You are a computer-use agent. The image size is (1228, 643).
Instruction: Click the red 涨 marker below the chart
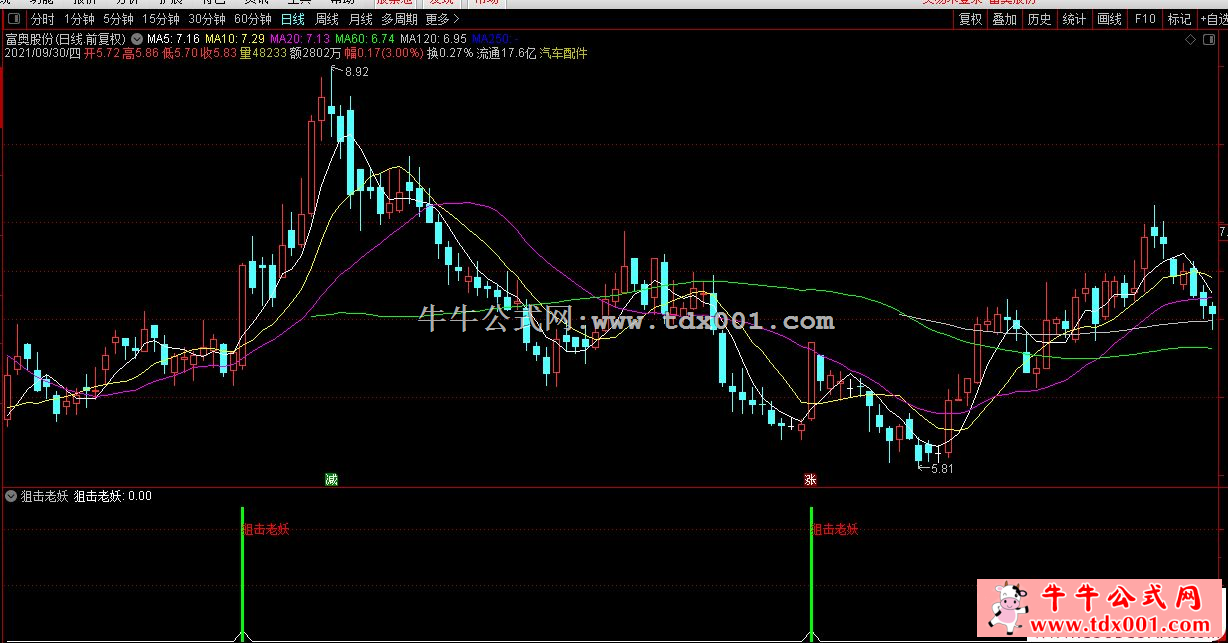810,480
